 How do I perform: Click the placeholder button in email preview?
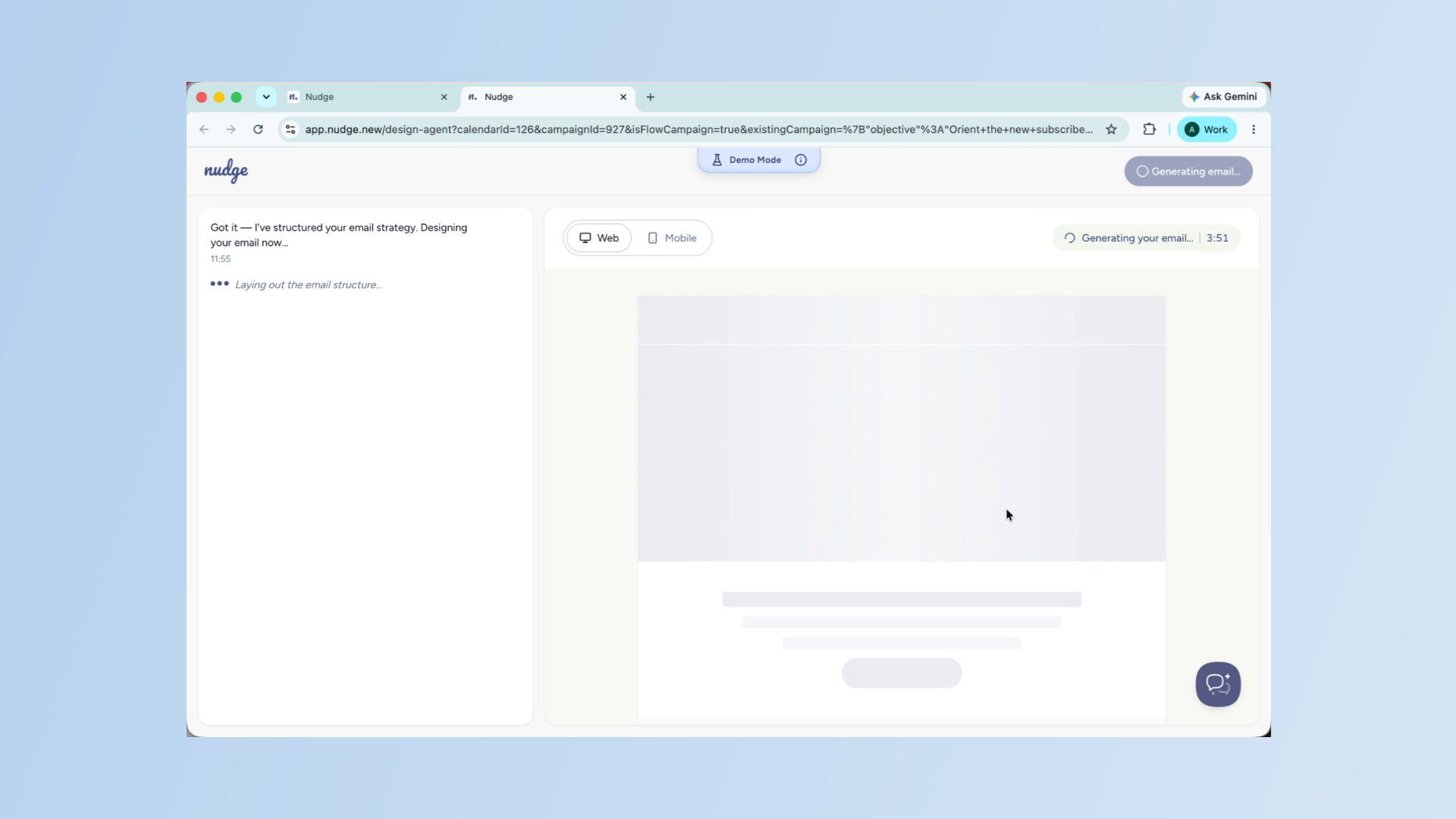click(902, 673)
